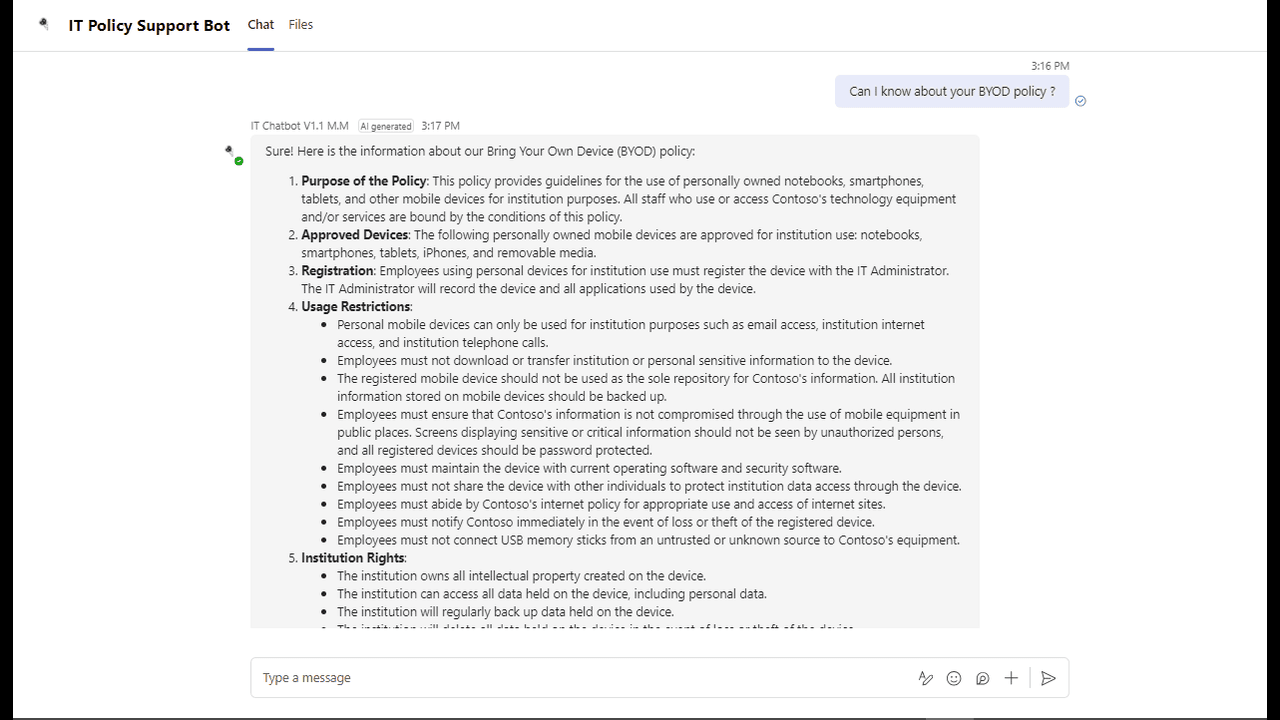Image resolution: width=1280 pixels, height=720 pixels.
Task: Send the message with arrow icon
Action: [x=1048, y=678]
